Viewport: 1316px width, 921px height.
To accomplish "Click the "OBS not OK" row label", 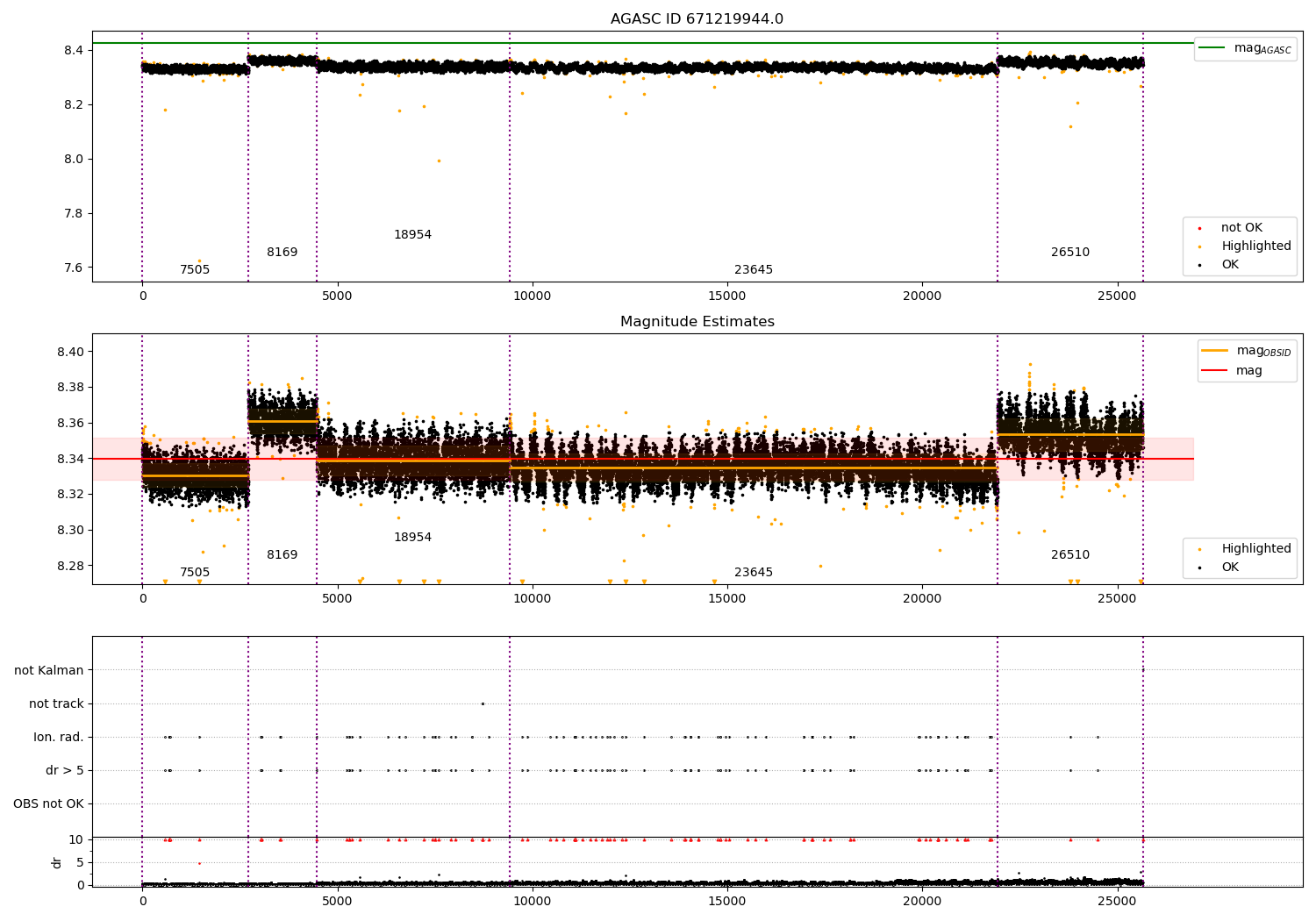I will [48, 804].
